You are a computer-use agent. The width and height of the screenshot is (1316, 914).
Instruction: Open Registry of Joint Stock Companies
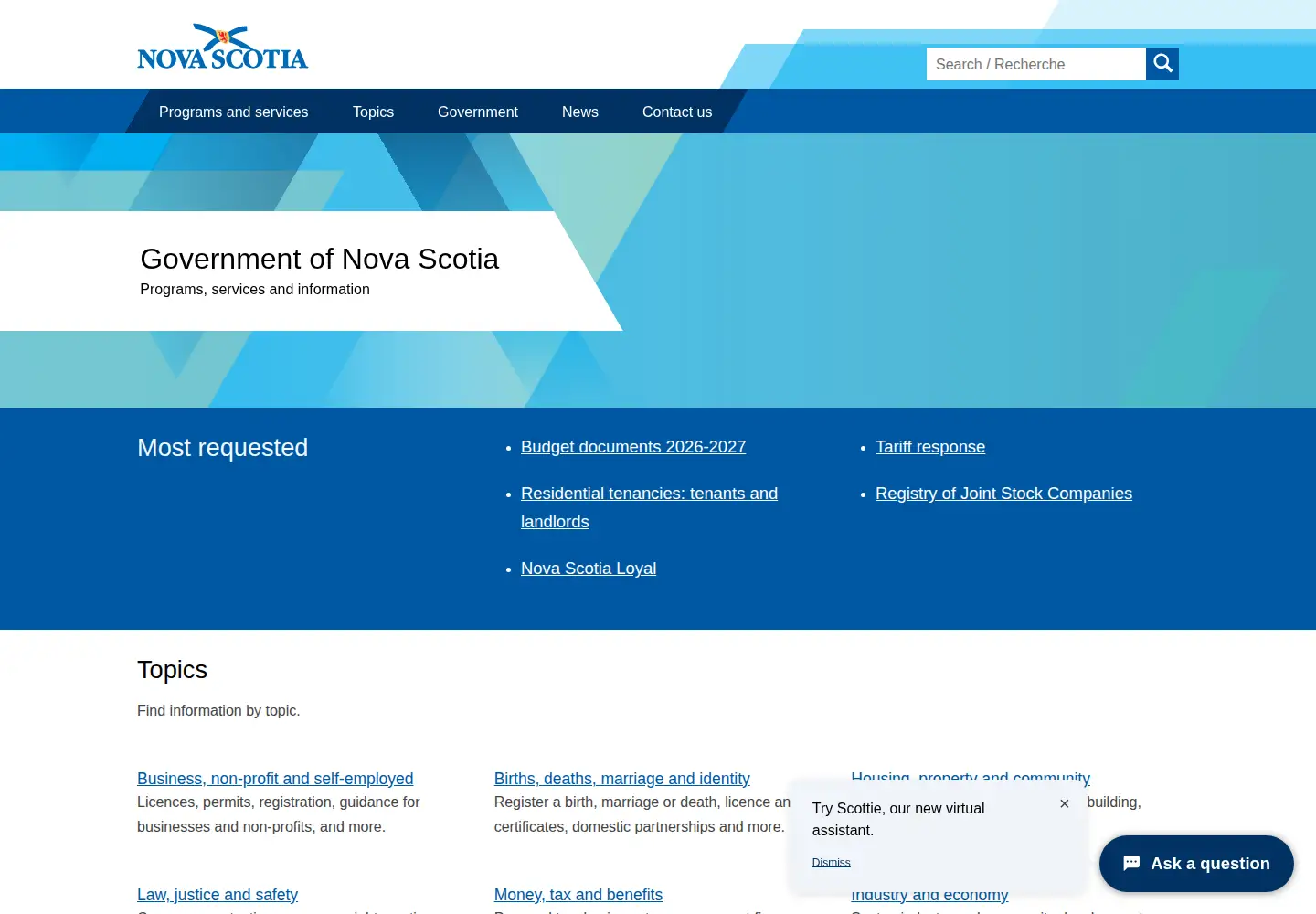1003,494
